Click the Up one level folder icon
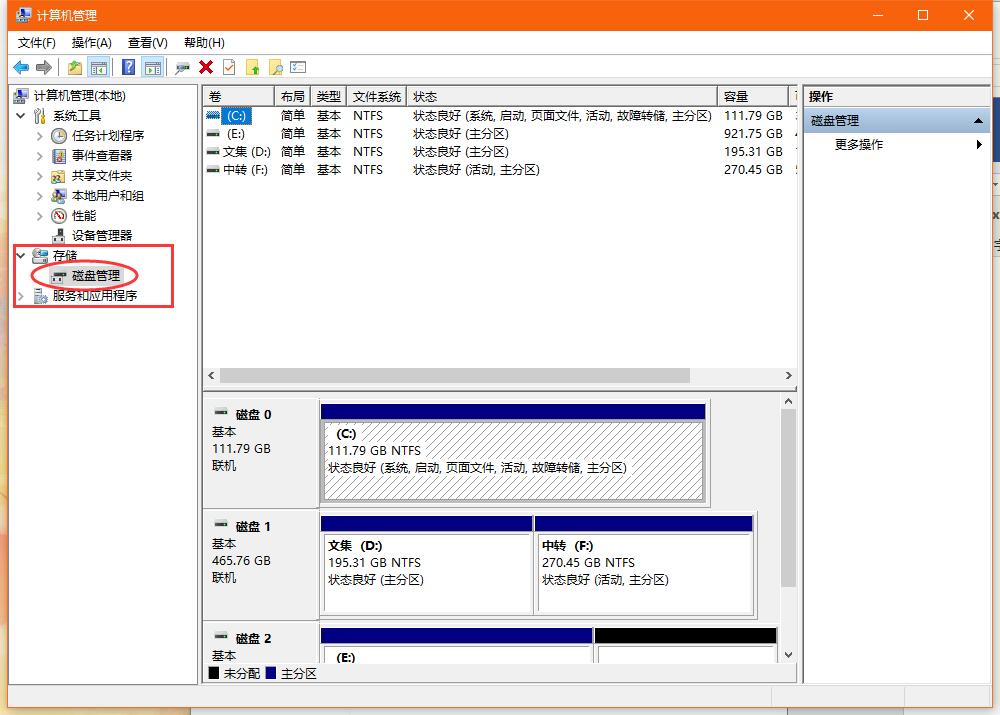Viewport: 1000px width, 715px height. 75,67
